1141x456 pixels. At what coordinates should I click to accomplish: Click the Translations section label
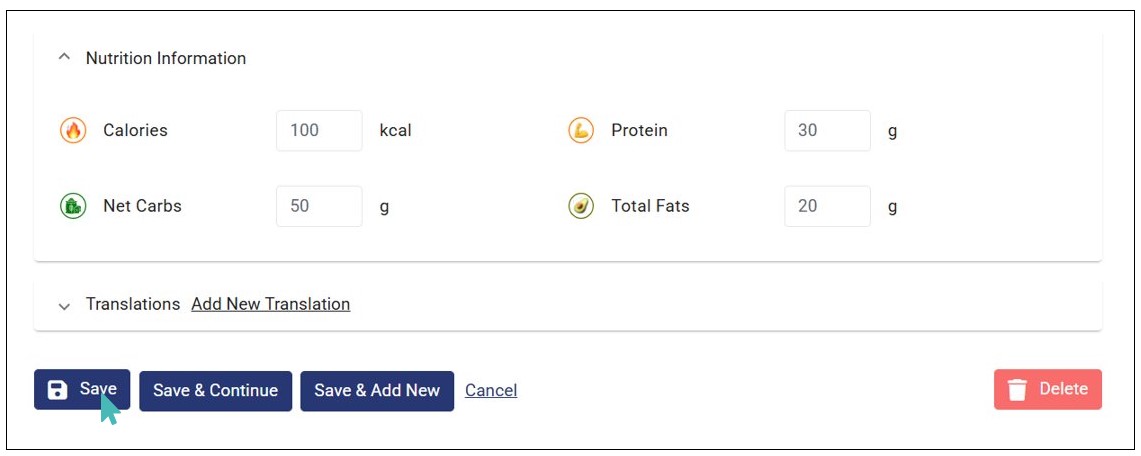(133, 304)
